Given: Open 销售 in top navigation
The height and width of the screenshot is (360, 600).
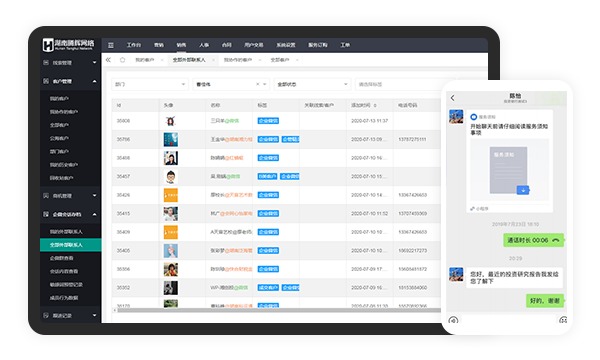Looking at the screenshot, I should (181, 45).
